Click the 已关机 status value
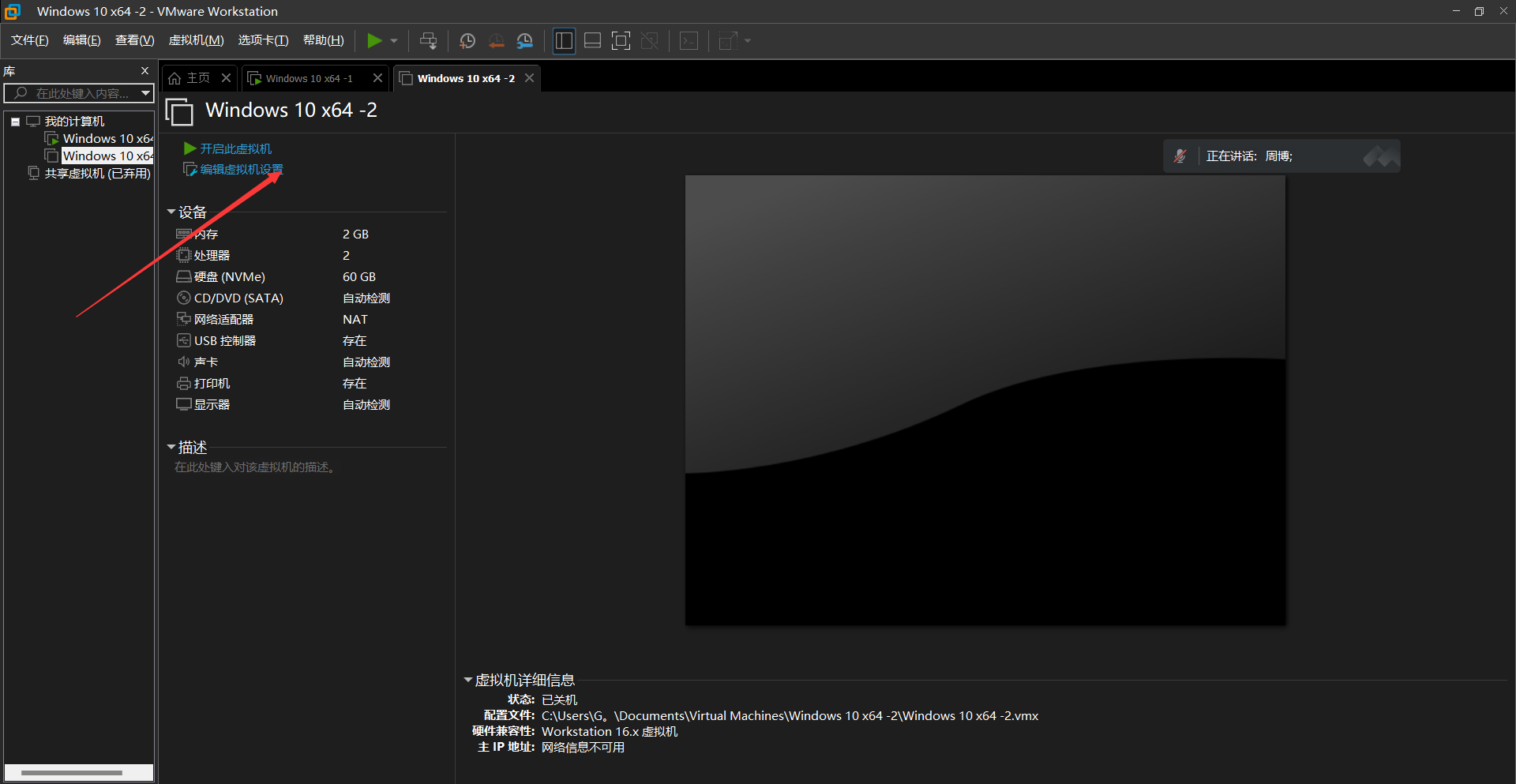Screen dimensions: 1516x784 (560, 700)
